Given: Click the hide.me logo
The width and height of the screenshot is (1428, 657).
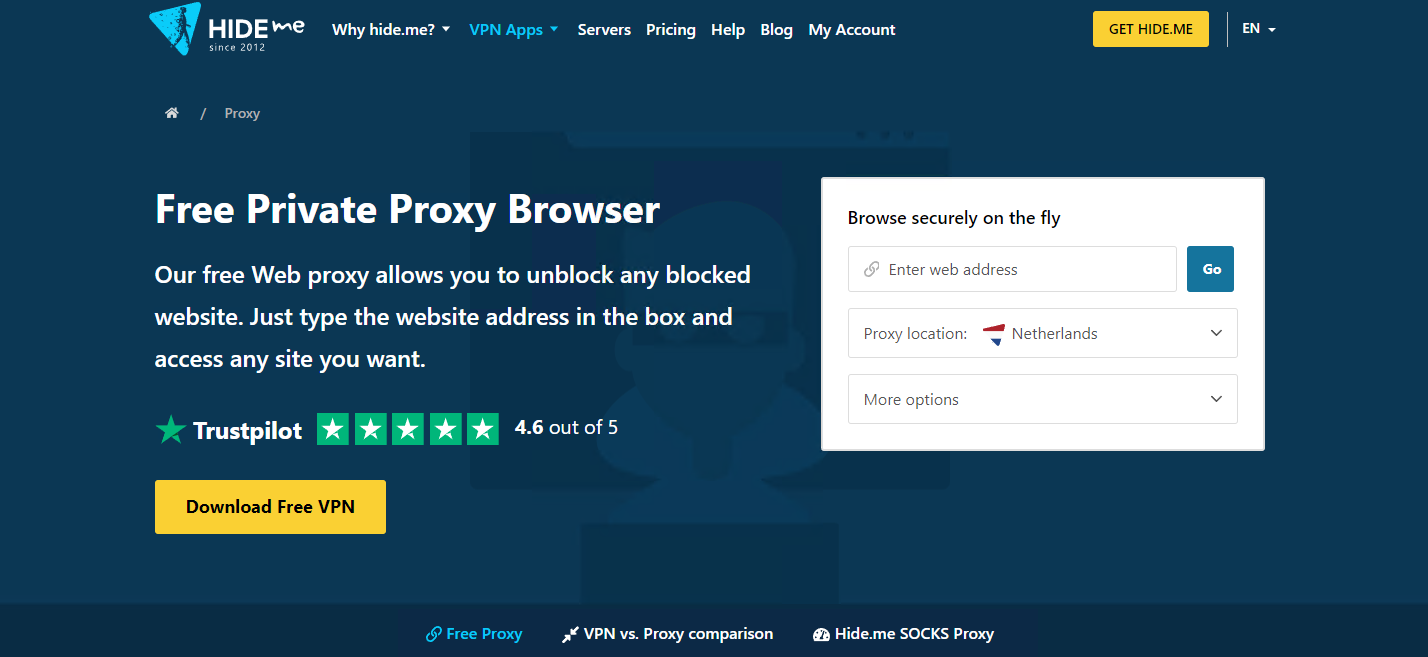Looking at the screenshot, I should pos(227,29).
